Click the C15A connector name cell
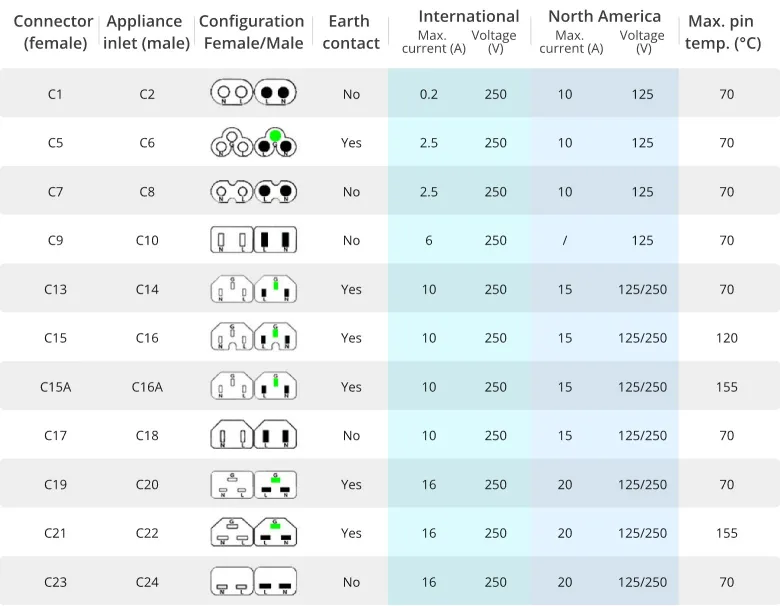780x606 pixels. coord(55,387)
